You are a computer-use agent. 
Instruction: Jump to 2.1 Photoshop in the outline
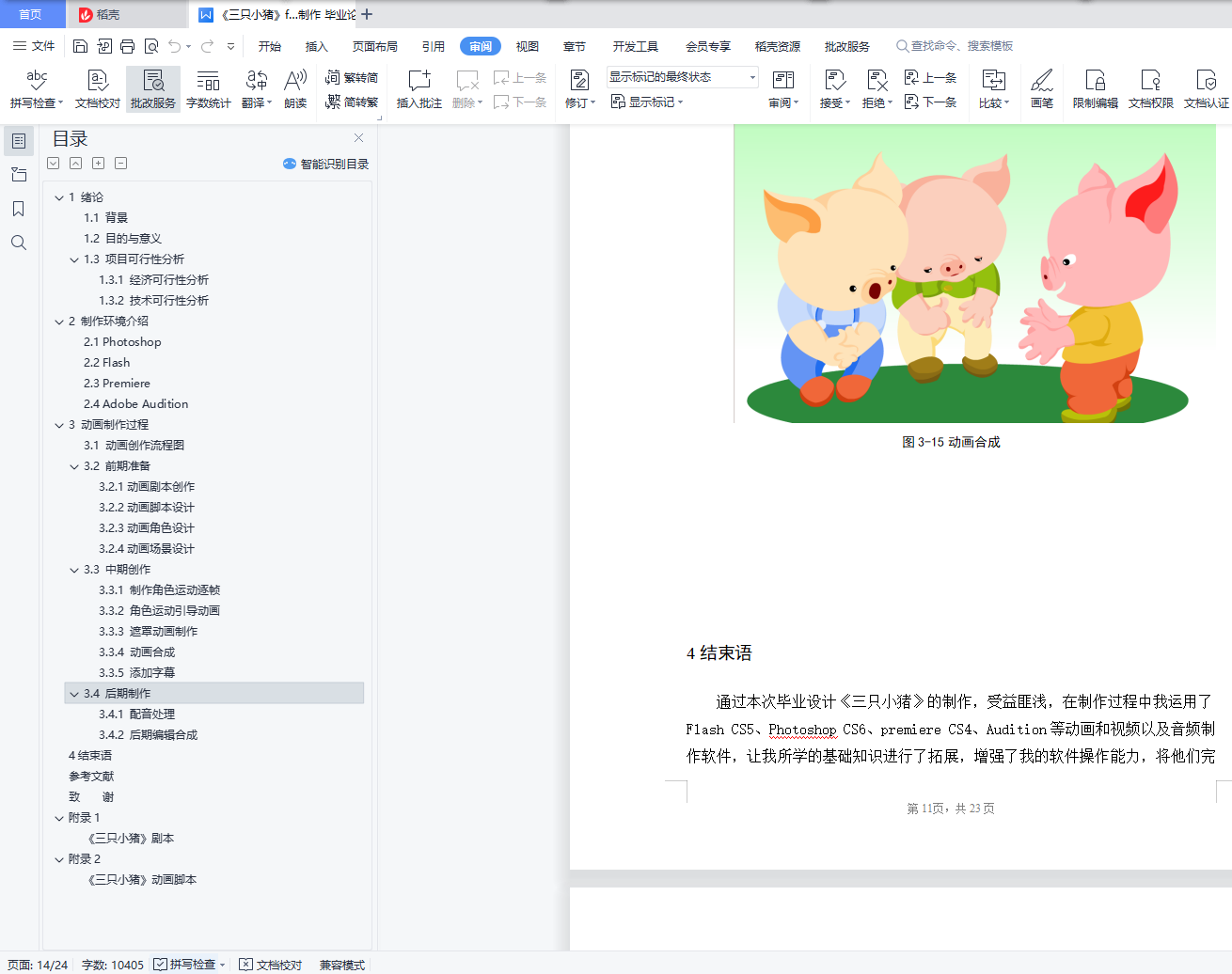[122, 342]
